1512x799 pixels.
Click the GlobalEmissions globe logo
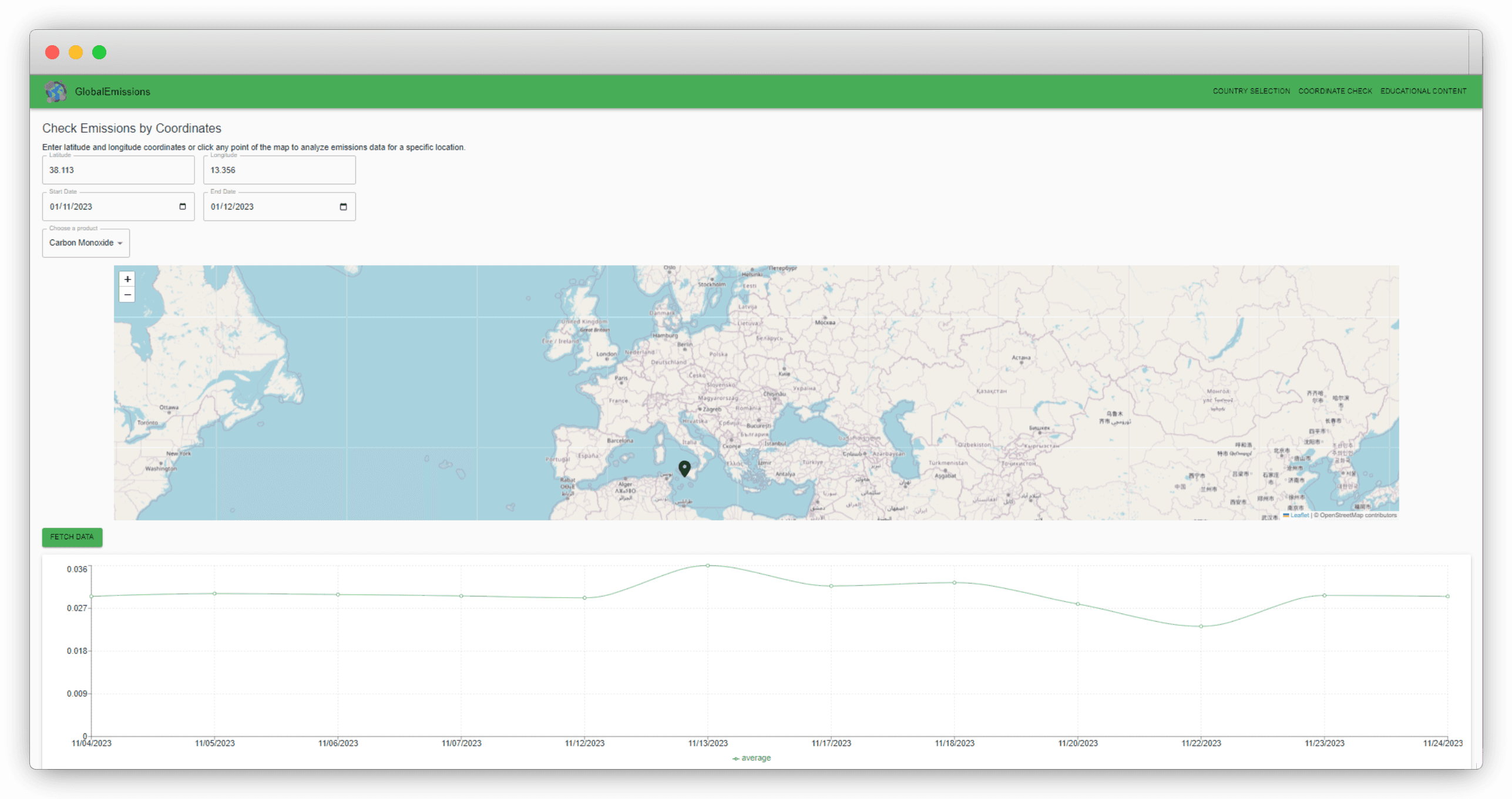pos(56,92)
